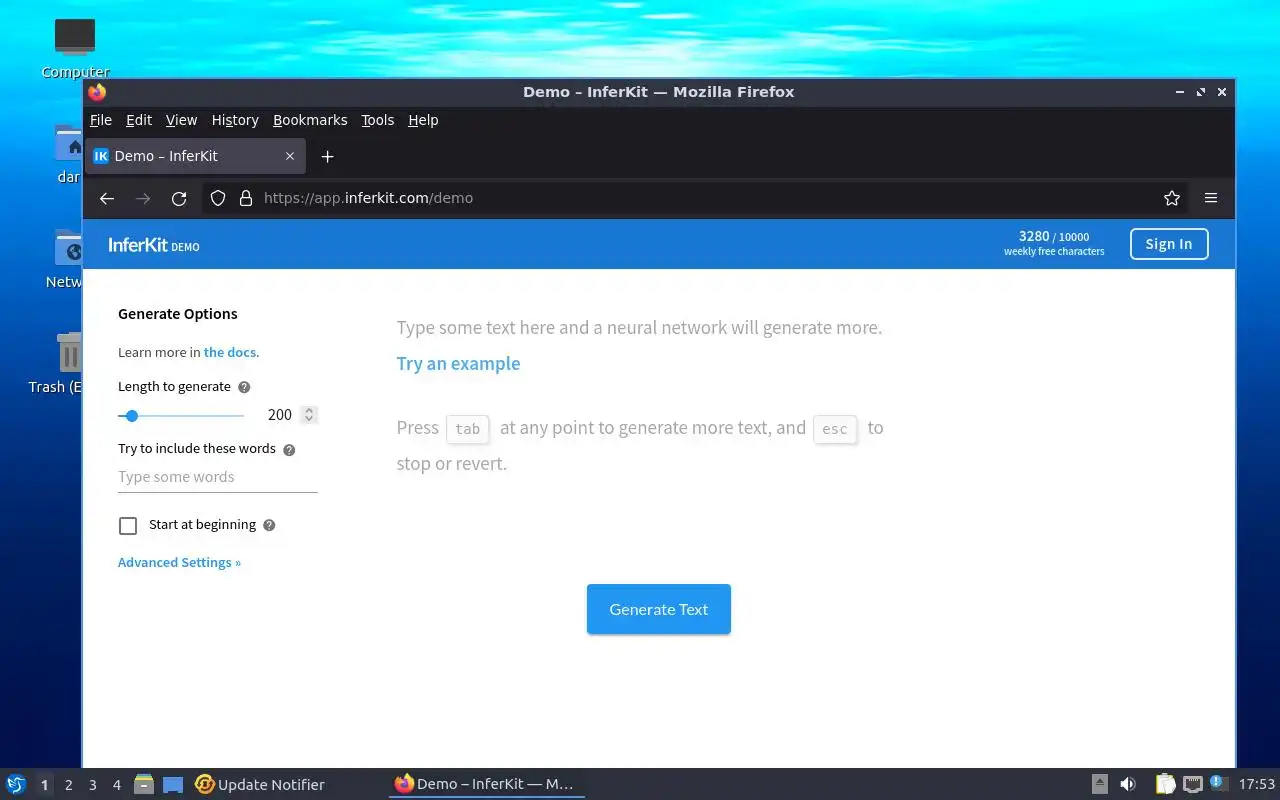Open the Computer desktop icon
This screenshot has height=800, width=1280.
click(x=75, y=48)
